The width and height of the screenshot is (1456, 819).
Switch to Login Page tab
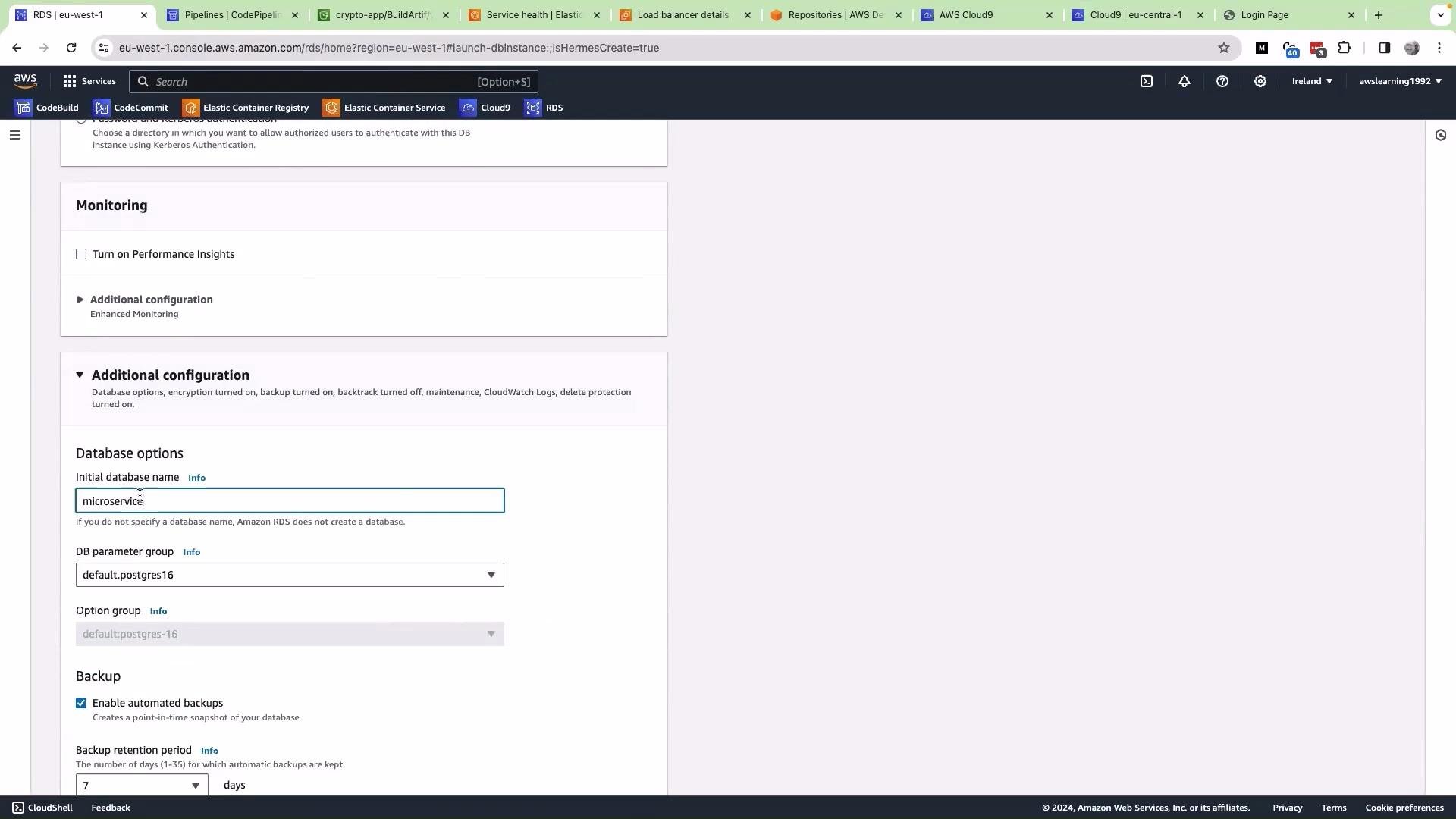[x=1288, y=15]
